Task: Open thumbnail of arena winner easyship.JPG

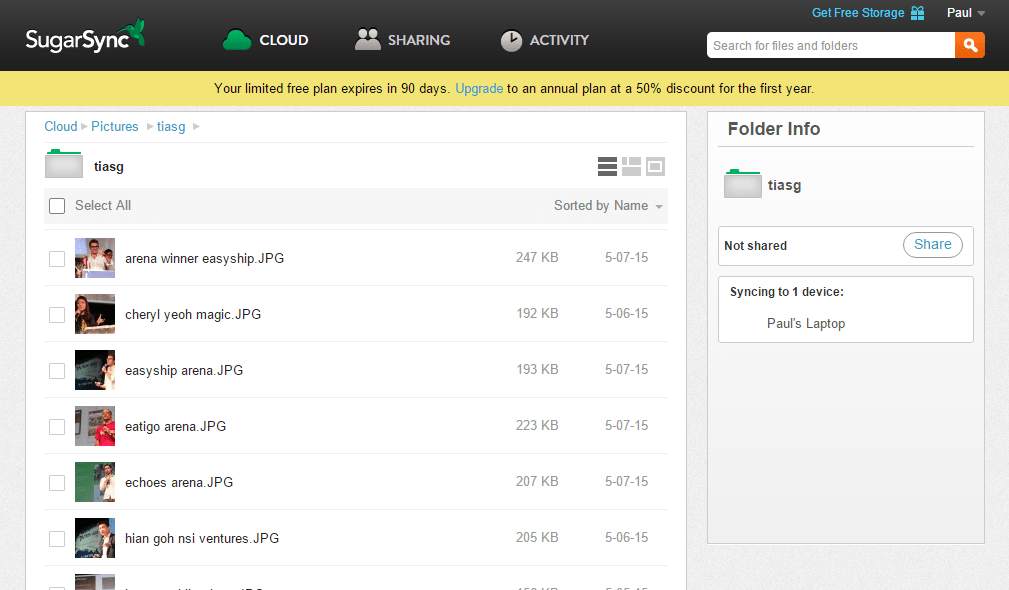Action: point(95,258)
